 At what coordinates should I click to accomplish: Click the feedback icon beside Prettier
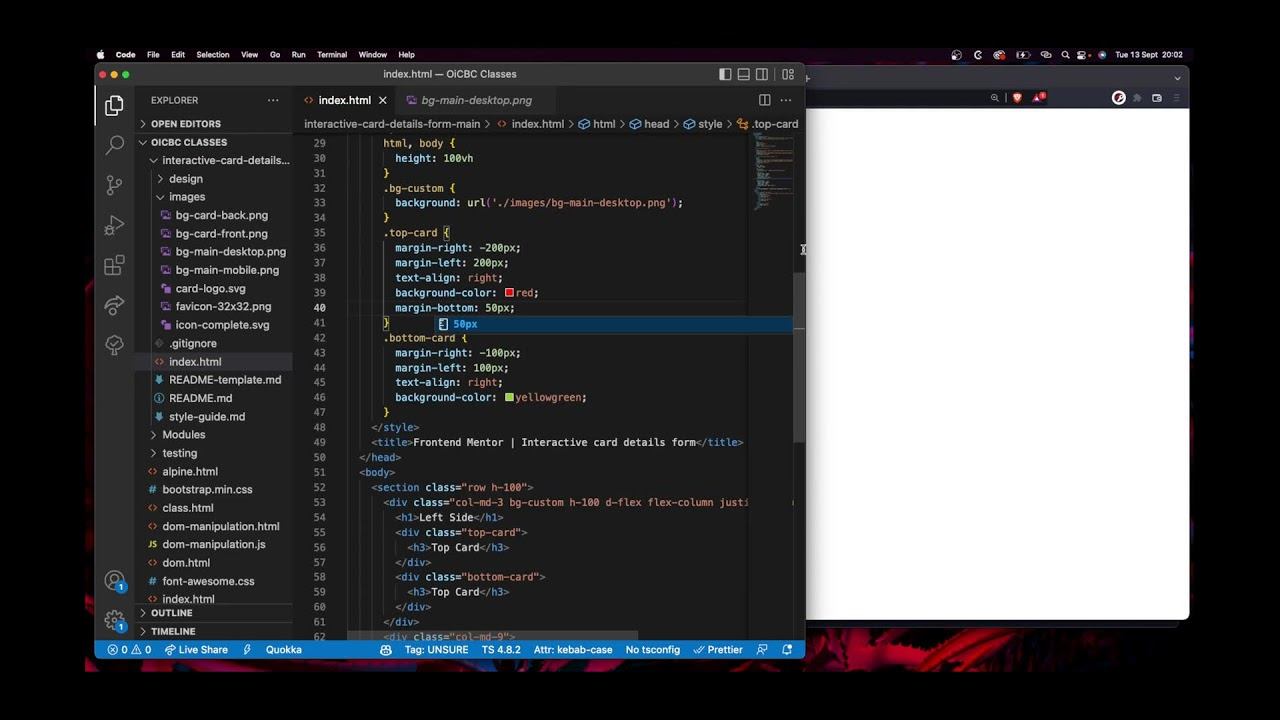(x=762, y=650)
